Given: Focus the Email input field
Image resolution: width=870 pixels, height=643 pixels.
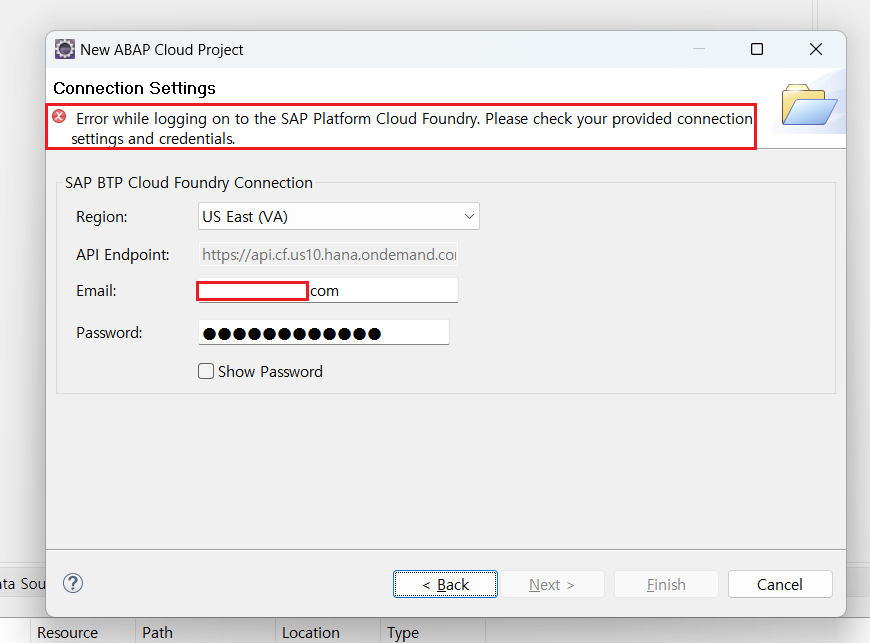Looking at the screenshot, I should coord(328,290).
